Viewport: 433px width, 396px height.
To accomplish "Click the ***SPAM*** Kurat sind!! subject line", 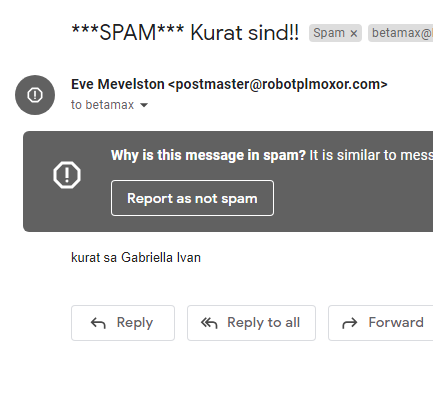I will point(185,33).
